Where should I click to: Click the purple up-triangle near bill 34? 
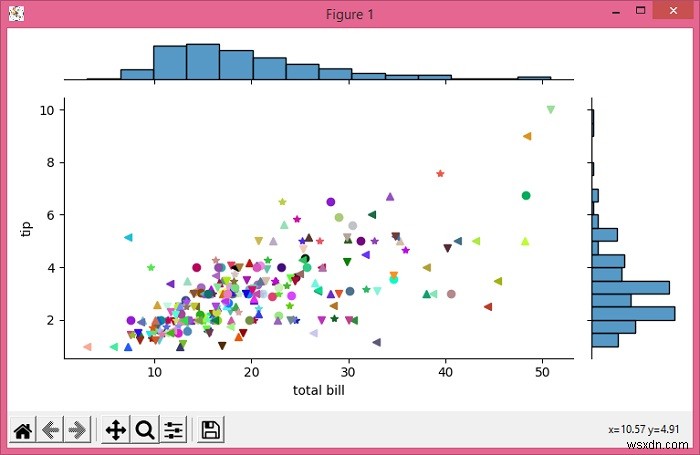point(390,196)
